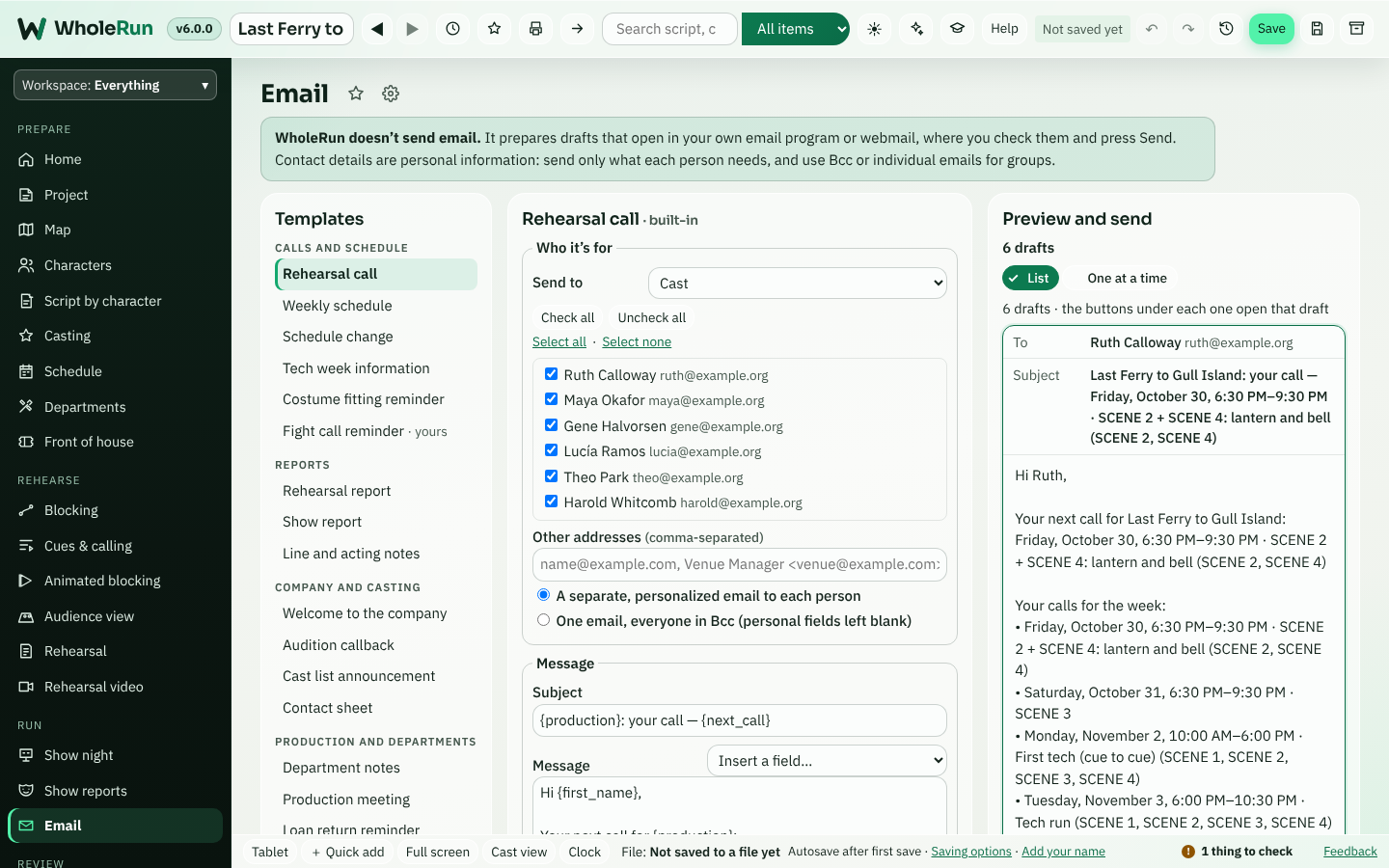Click the back arrow toolbar icon
The image size is (1389, 868).
pos(378,29)
